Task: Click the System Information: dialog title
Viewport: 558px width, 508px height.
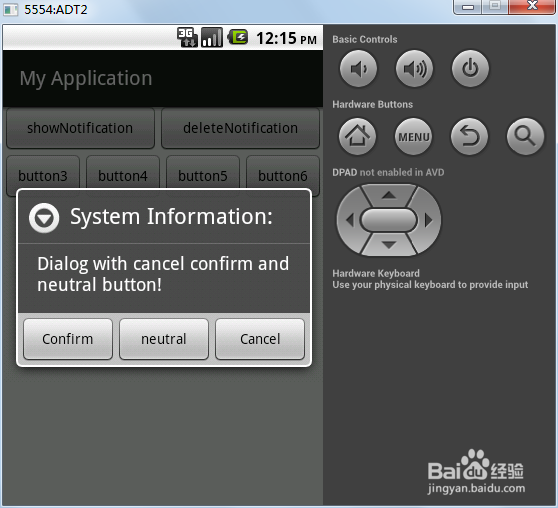Action: pos(171,216)
